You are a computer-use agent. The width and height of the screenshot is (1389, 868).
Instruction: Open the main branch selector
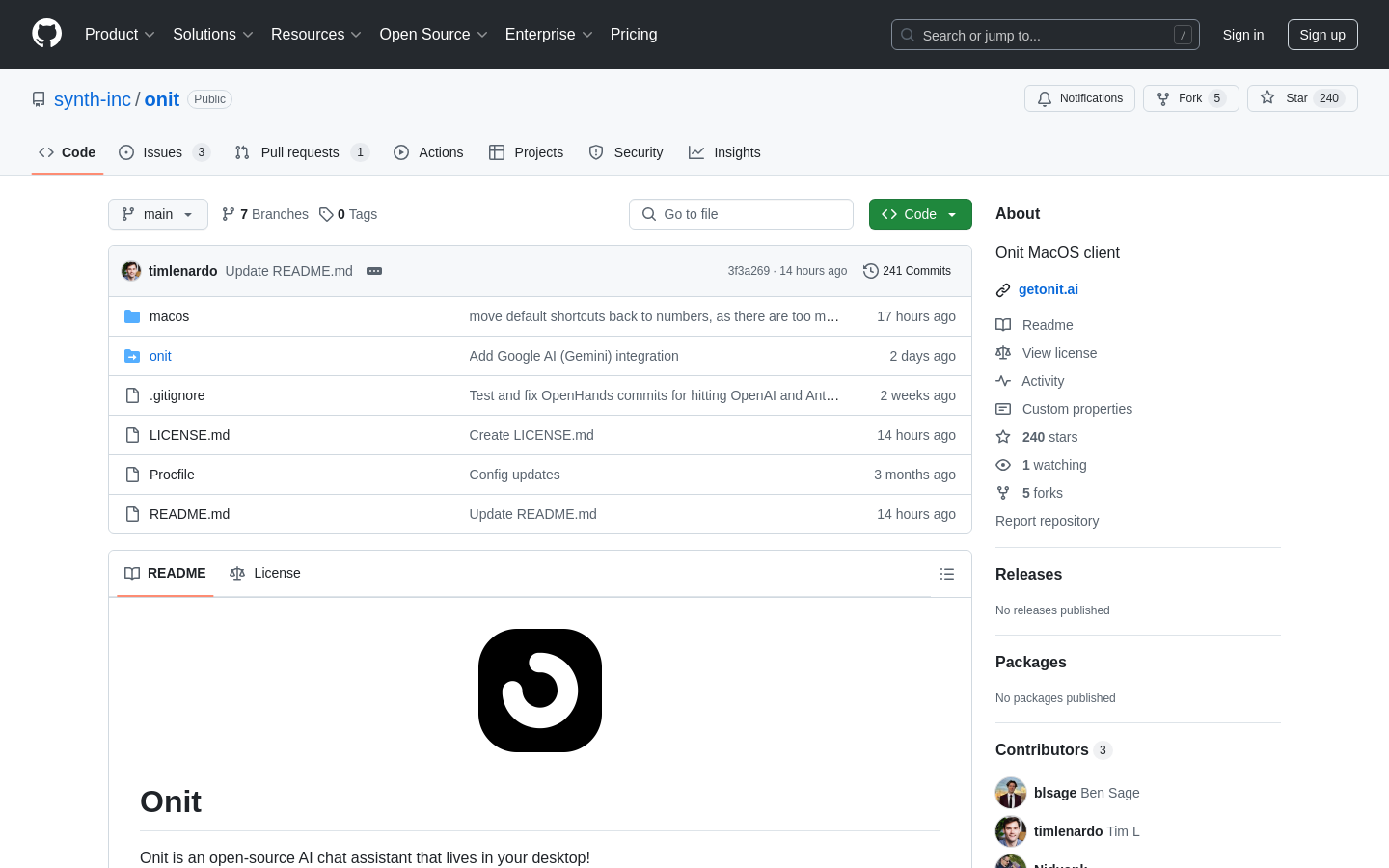(x=158, y=214)
